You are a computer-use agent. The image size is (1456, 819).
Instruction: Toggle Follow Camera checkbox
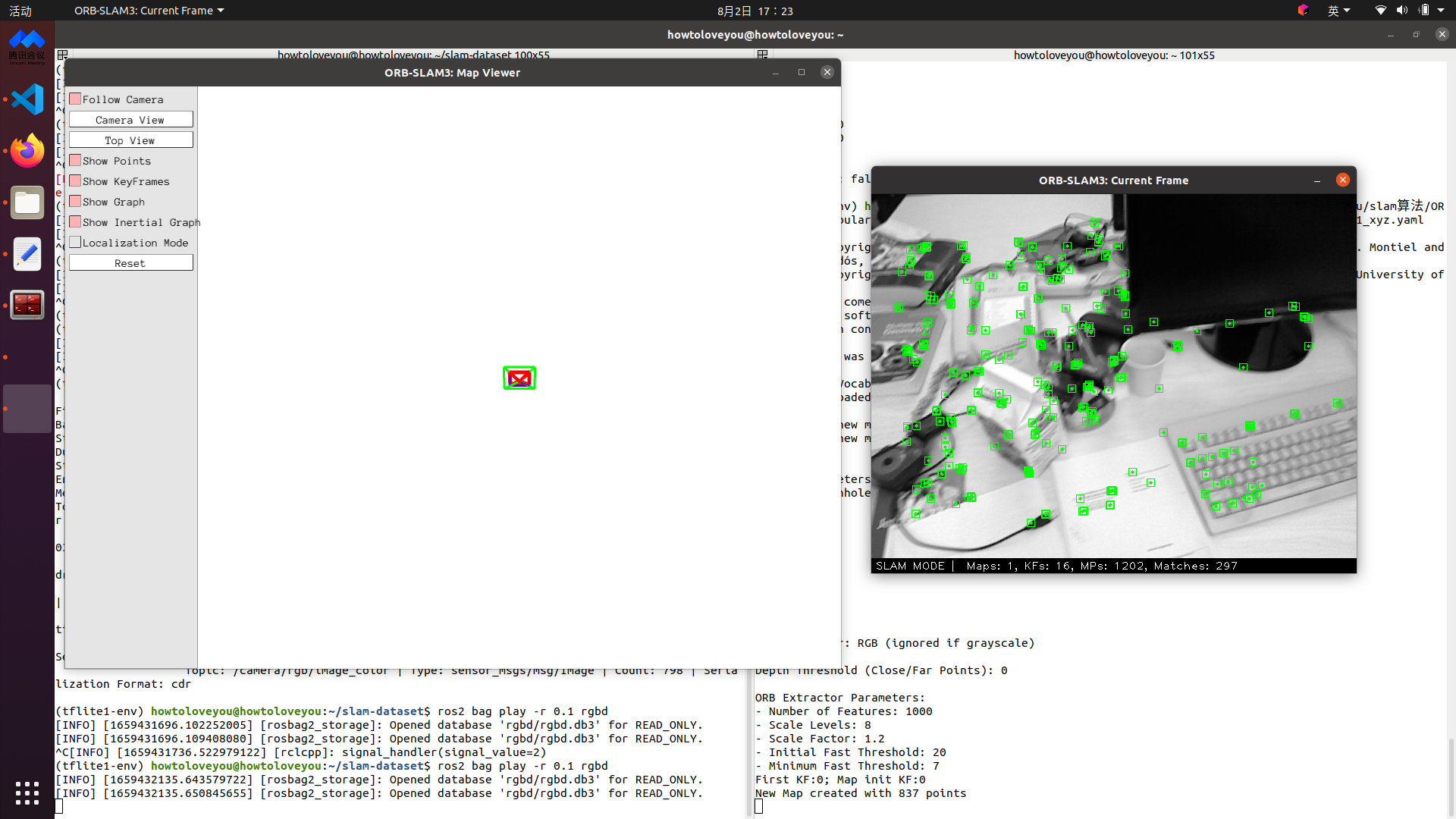pyautogui.click(x=75, y=98)
